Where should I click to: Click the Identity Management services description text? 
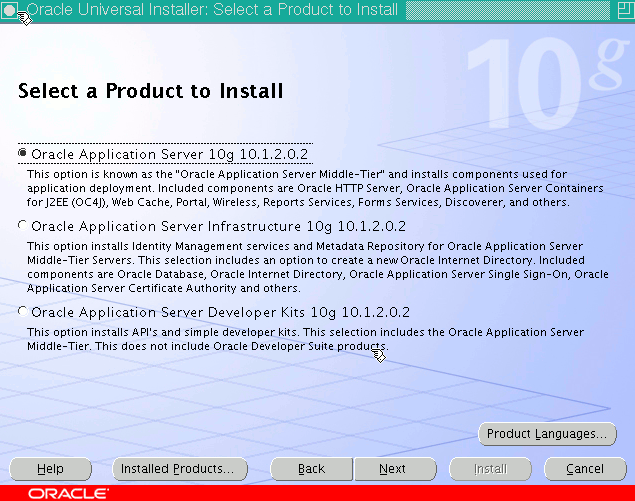pyautogui.click(x=318, y=267)
